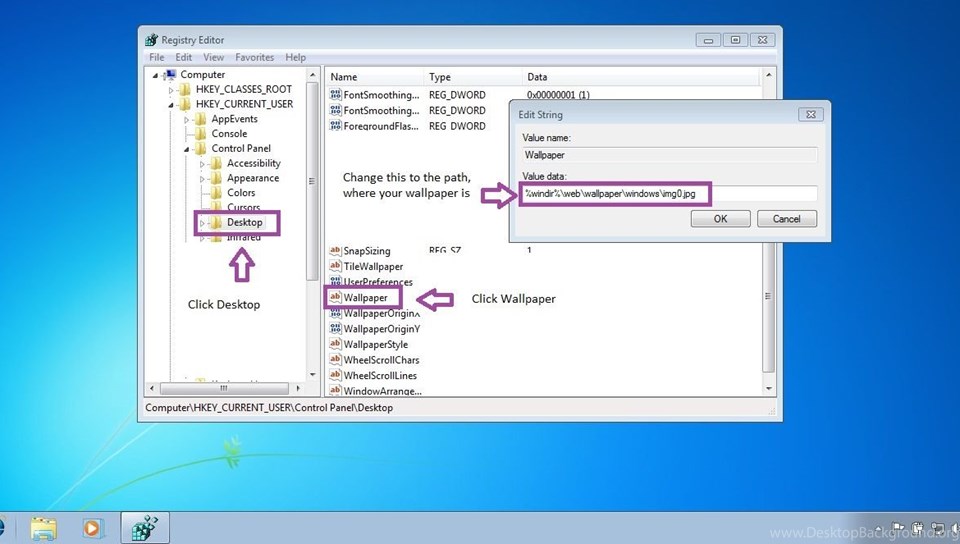The image size is (960, 544).
Task: Select the Cursors key label
Action: [244, 207]
